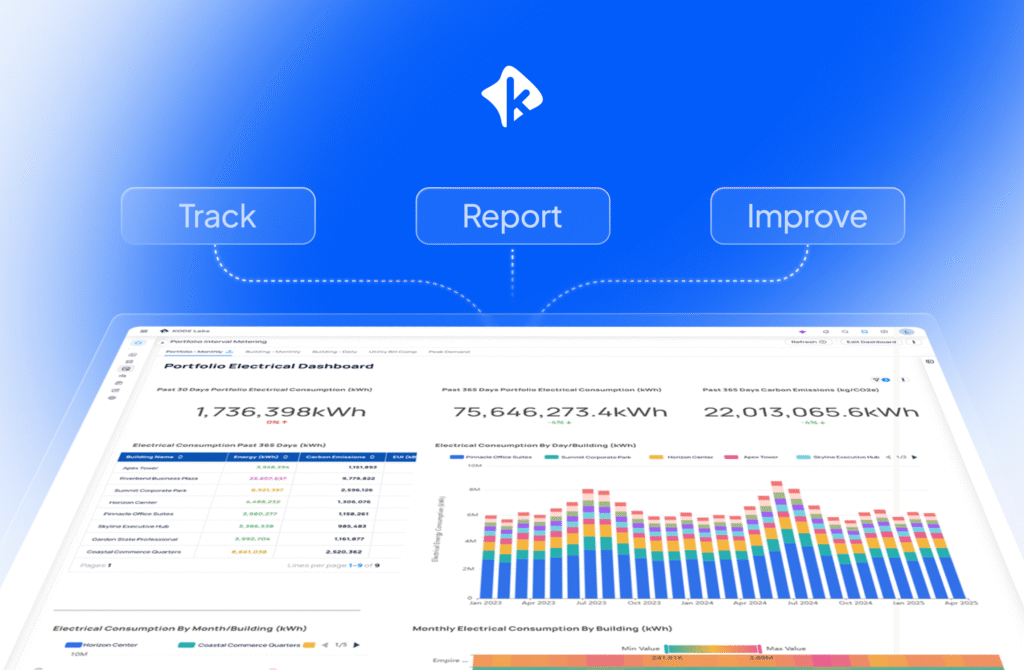Viewport: 1024px width, 670px height.
Task: Click the info icon beside Energy (kWh)
Action: click(285, 456)
